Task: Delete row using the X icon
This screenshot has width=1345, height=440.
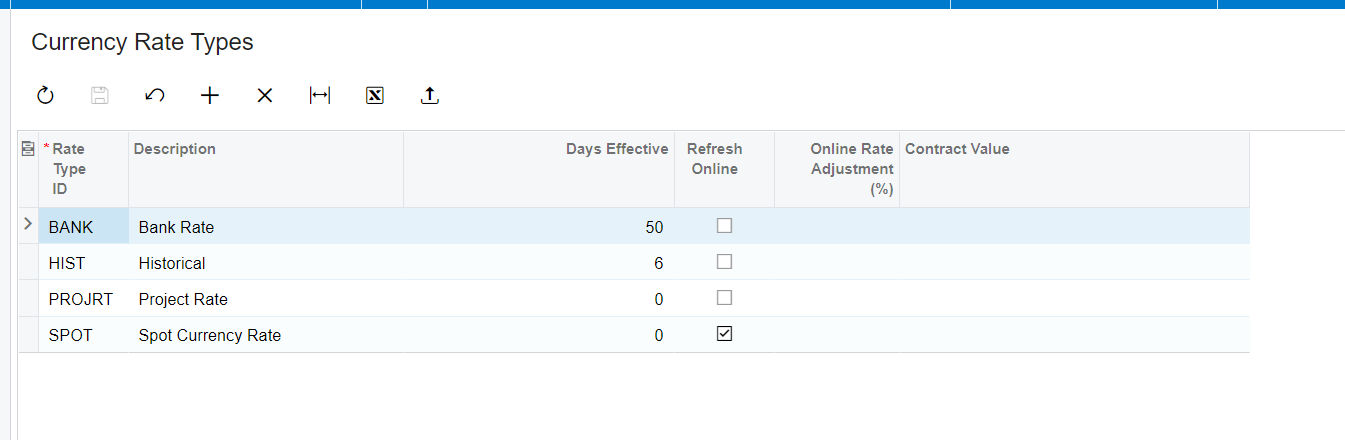Action: click(264, 96)
